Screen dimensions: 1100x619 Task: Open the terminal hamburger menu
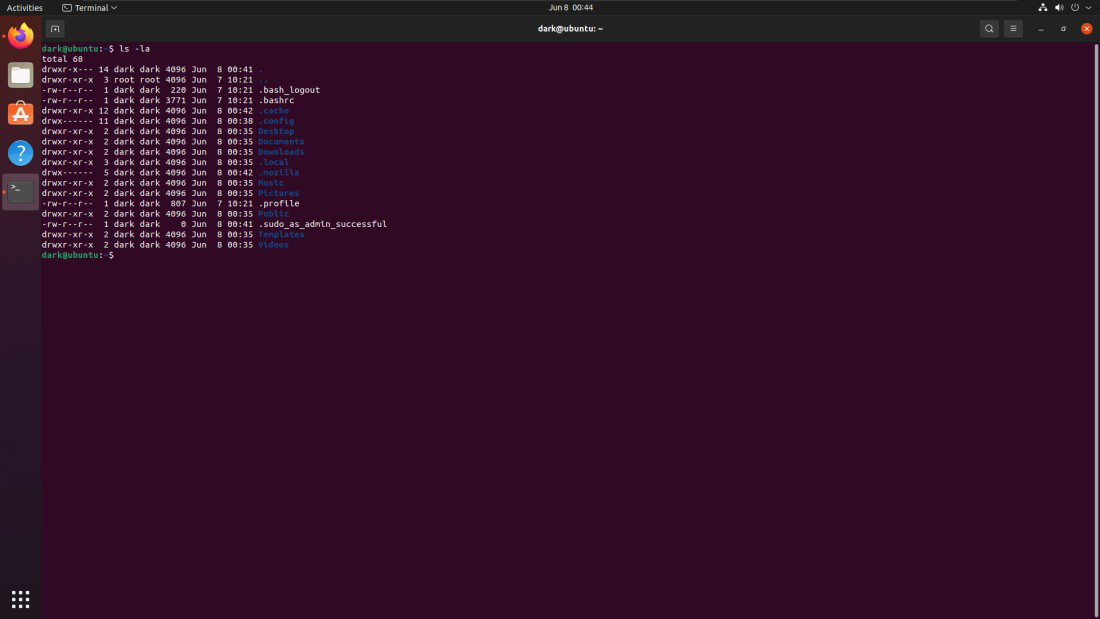(1013, 29)
